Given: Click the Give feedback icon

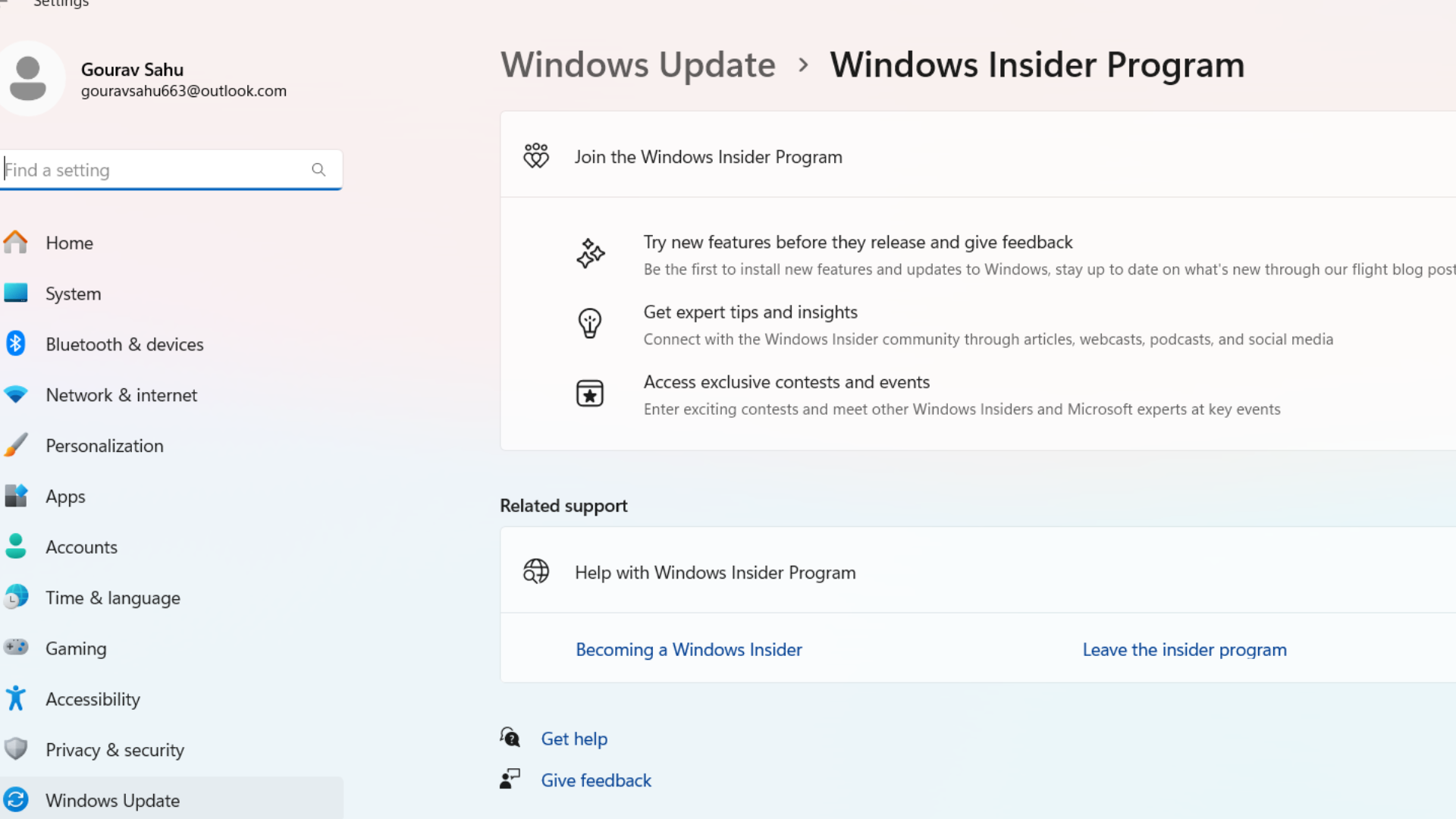Looking at the screenshot, I should tap(510, 779).
